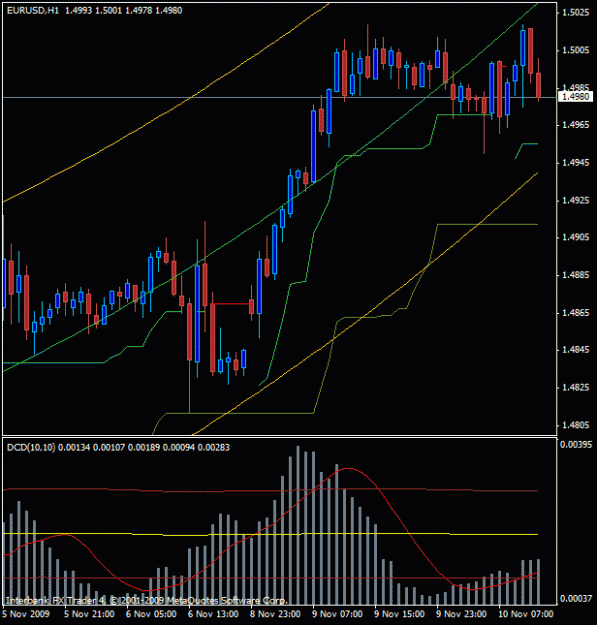Click the 5 Nov 21:00 time label

(89, 614)
